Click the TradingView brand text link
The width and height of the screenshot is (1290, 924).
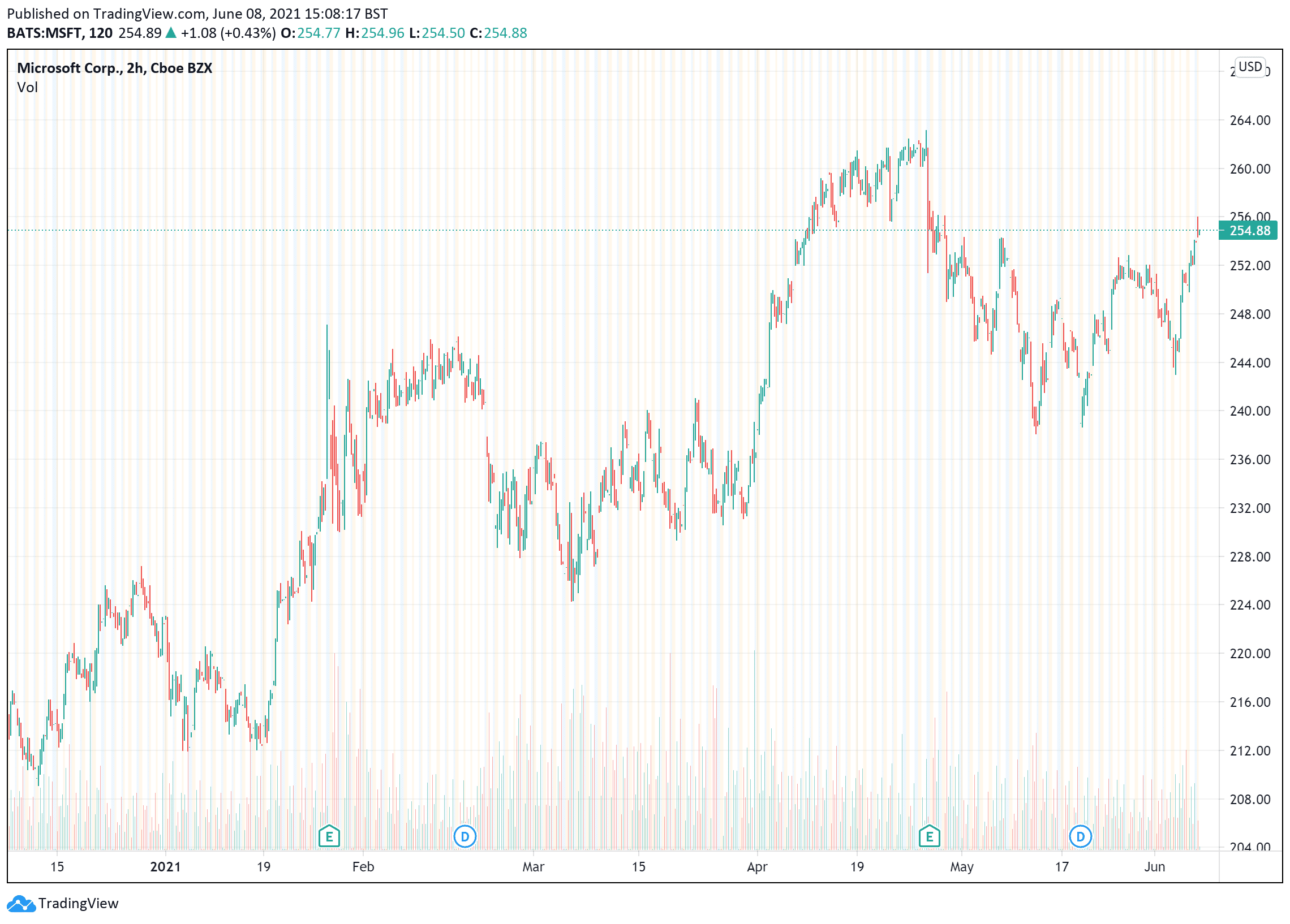[79, 904]
